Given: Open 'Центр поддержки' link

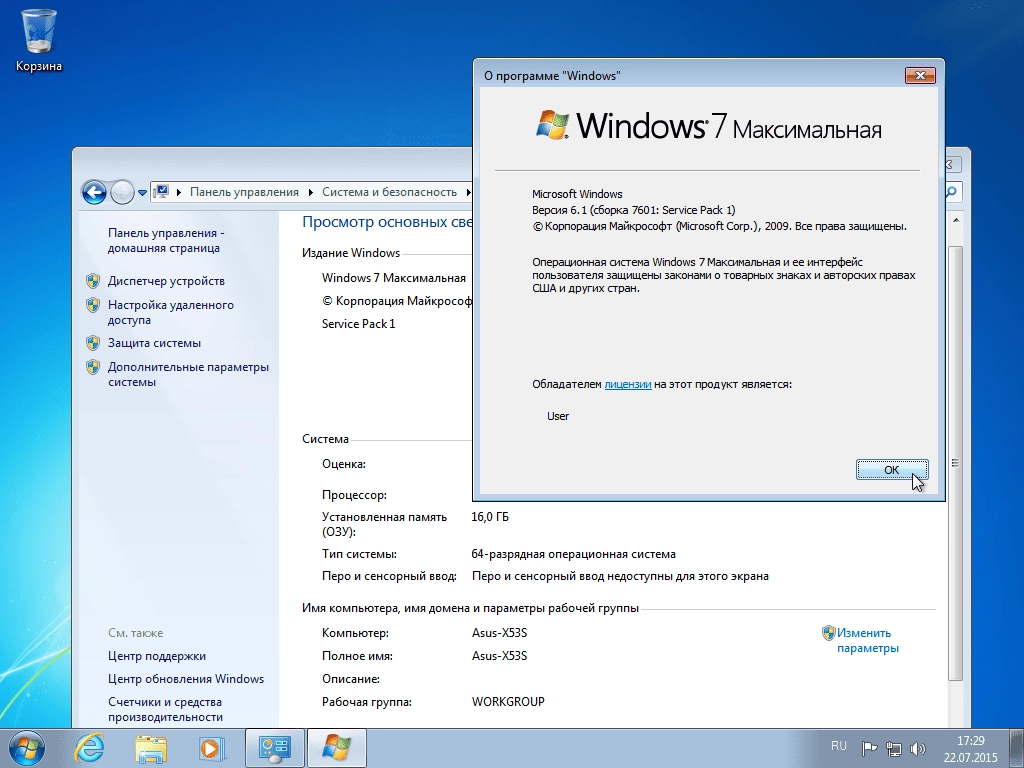Looking at the screenshot, I should point(157,656).
